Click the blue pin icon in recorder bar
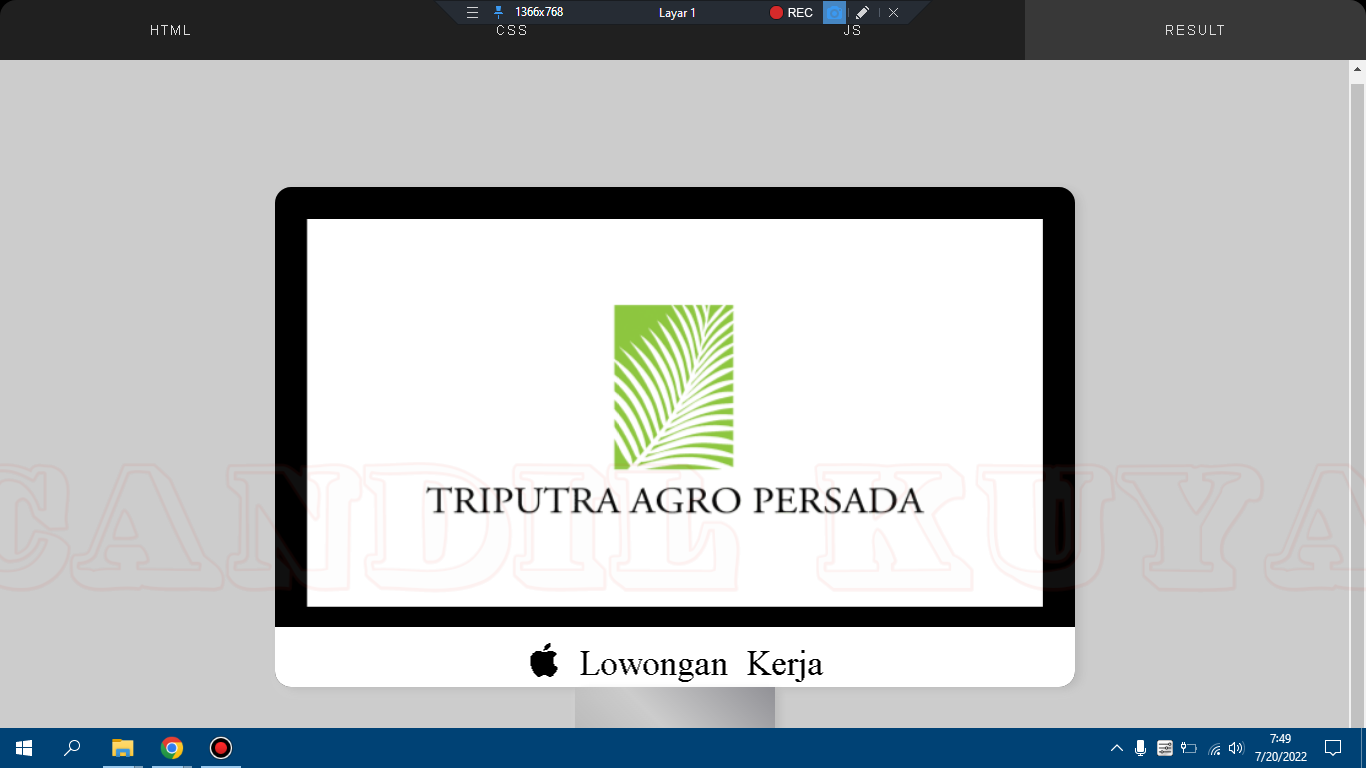1366x768 pixels. (498, 12)
